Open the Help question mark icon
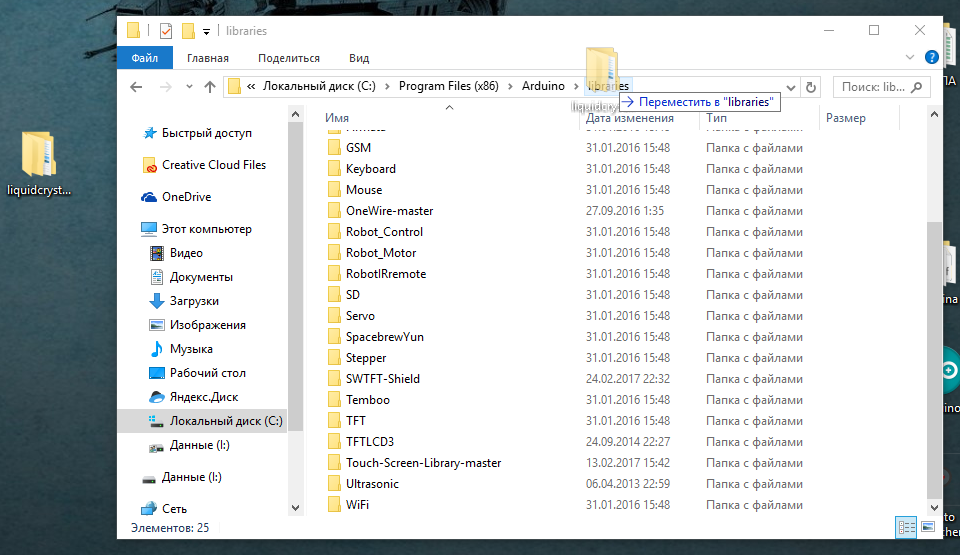Image resolution: width=960 pixels, height=555 pixels. [931, 57]
